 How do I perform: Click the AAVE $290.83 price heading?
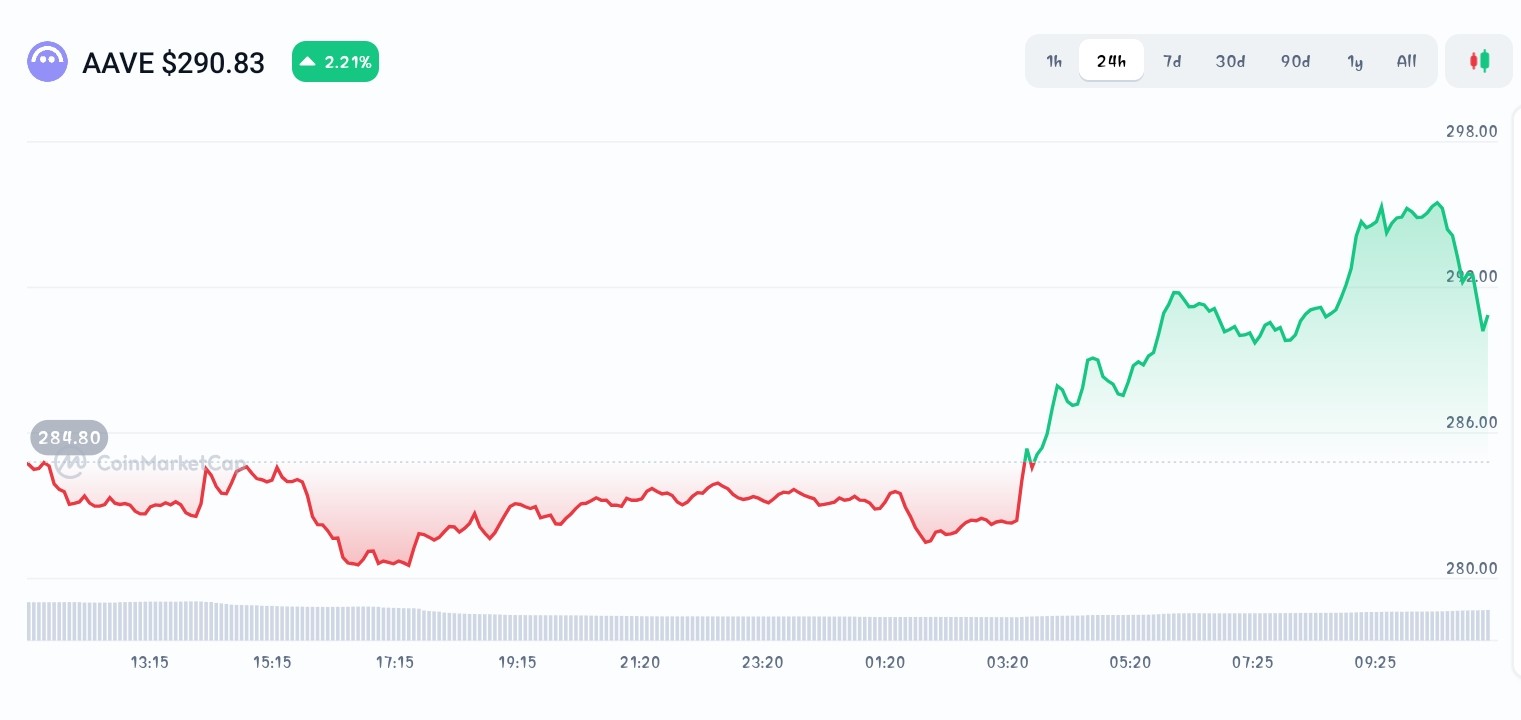(x=173, y=62)
